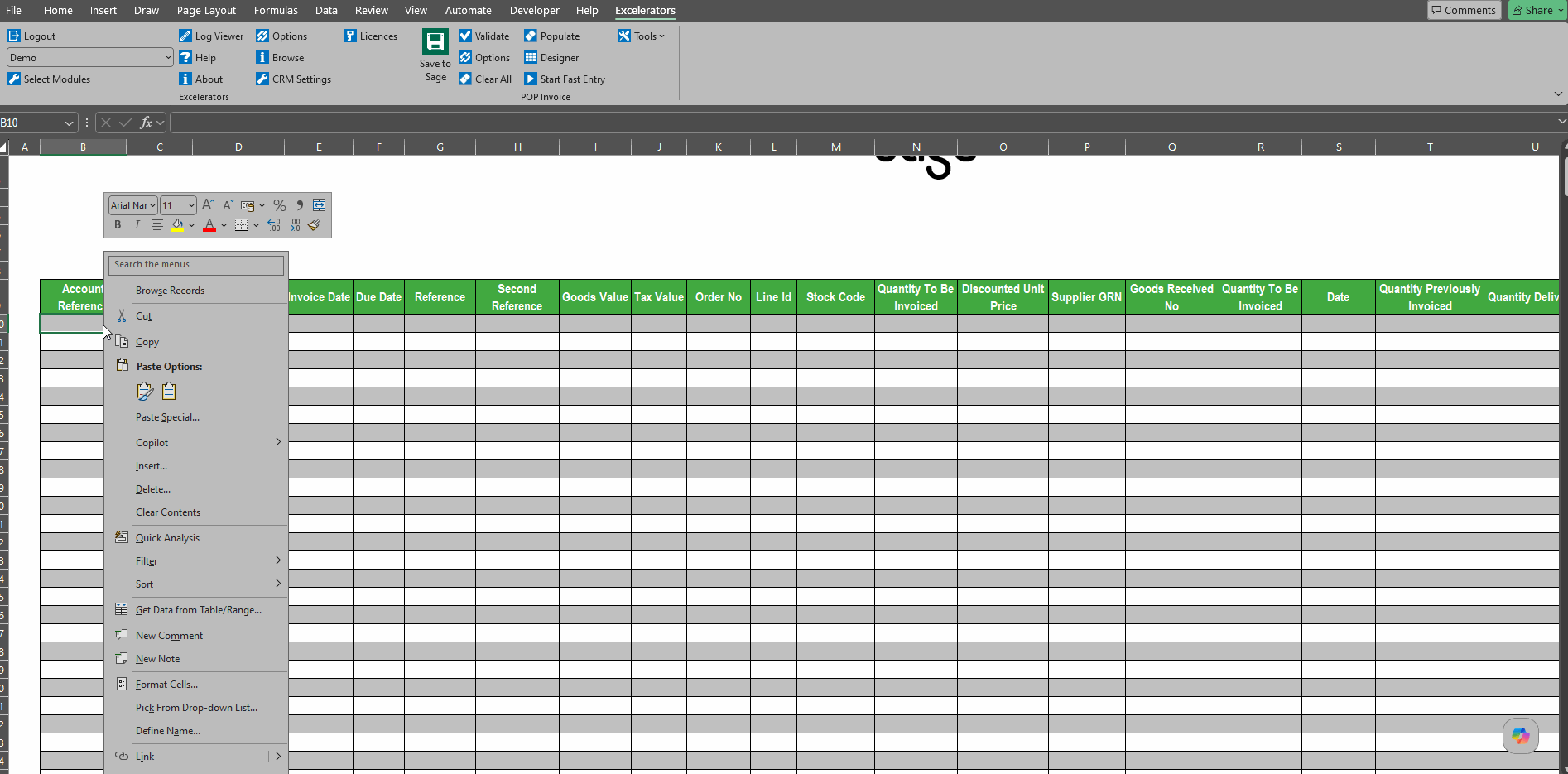Image resolution: width=1568 pixels, height=774 pixels.
Task: Open the font color dropdown arrow
Action: coord(224,225)
